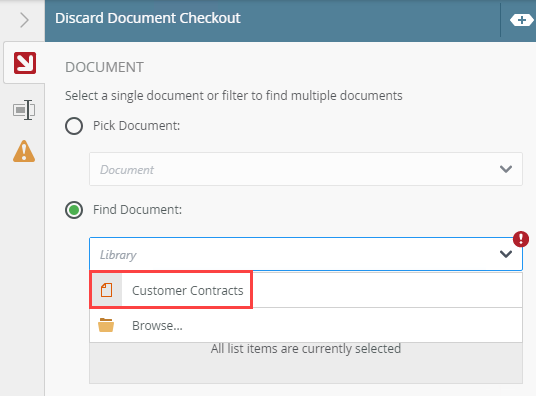Screen dimensions: 536x396
Task: Select the Pick Document radio button
Action: [x=74, y=126]
